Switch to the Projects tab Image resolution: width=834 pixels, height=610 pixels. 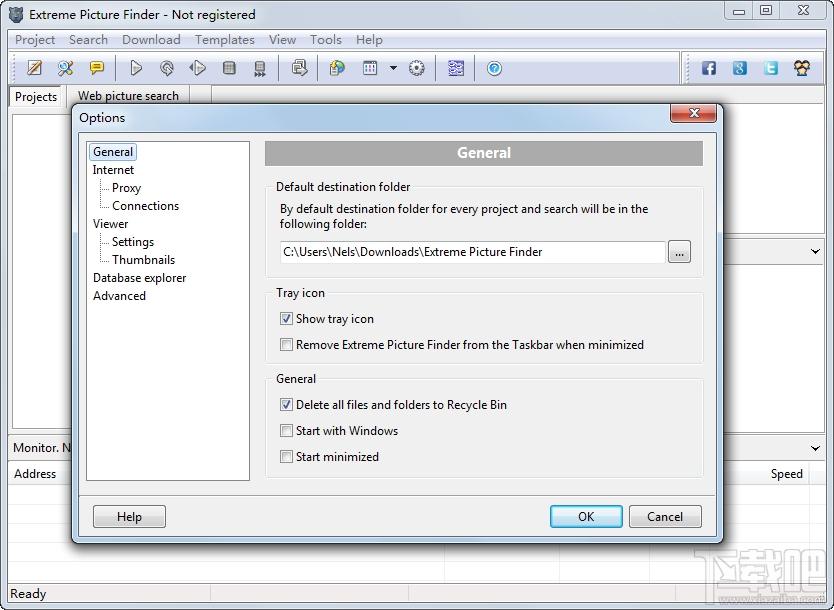pyautogui.click(x=36, y=97)
